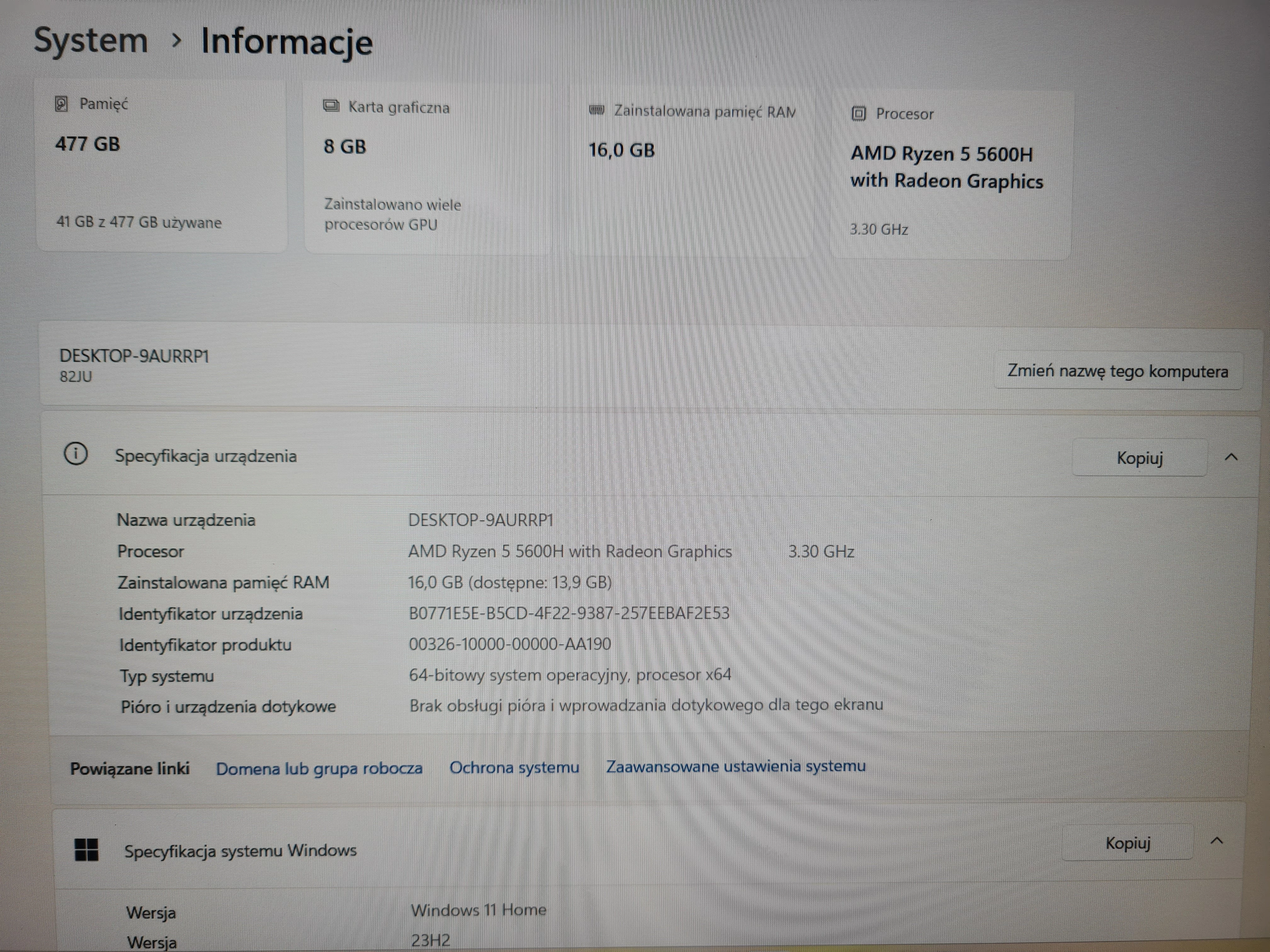The width and height of the screenshot is (1270, 952).
Task: Collapse the Specyfikacja systemu Windows section
Action: coord(1216,841)
